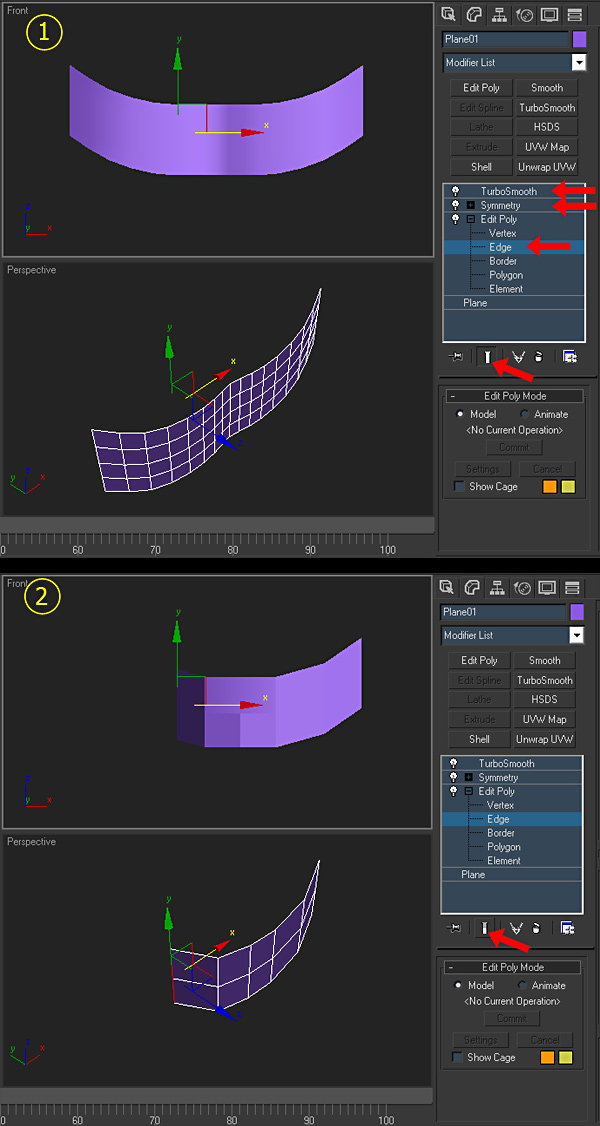600x1126 pixels.
Task: Select Border sub-object level in upper screenshot
Action: coord(502,261)
